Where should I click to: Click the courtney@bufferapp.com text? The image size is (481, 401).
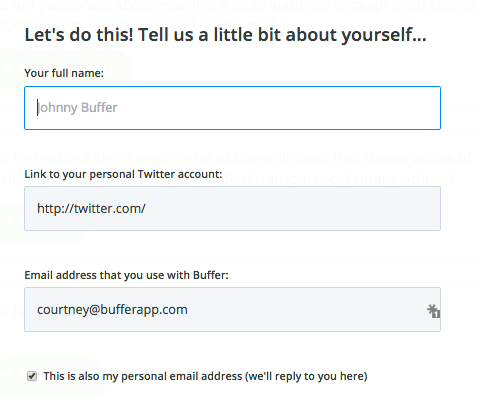pyautogui.click(x=112, y=310)
